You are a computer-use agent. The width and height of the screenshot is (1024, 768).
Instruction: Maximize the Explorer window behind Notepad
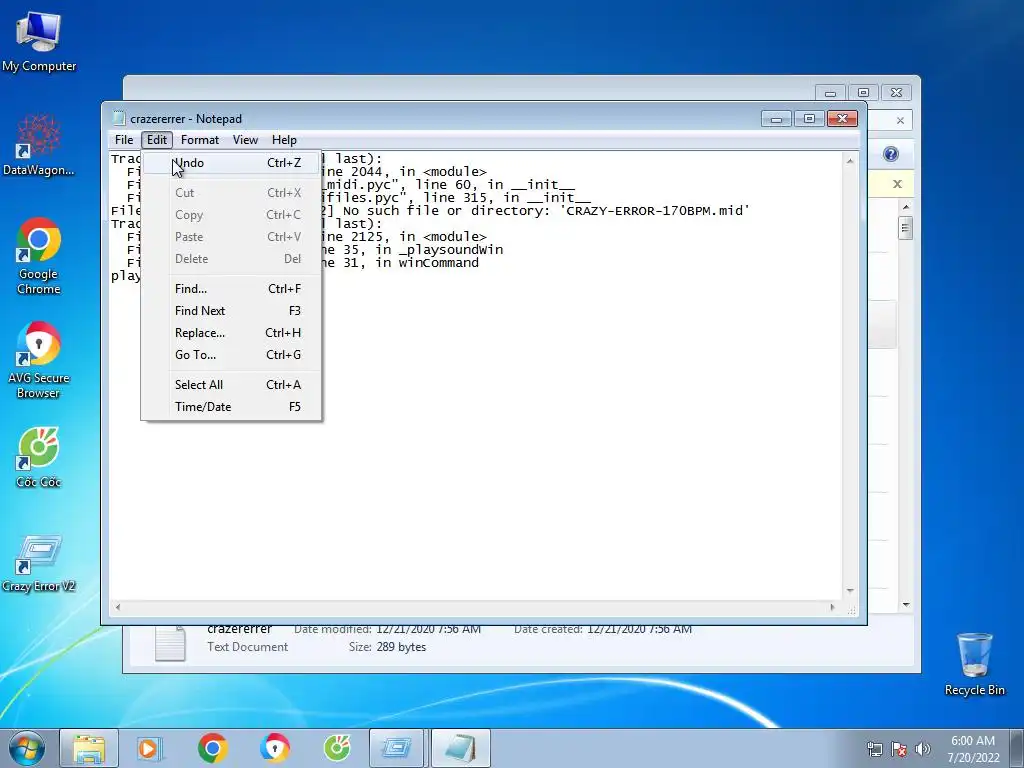pyautogui.click(x=863, y=93)
